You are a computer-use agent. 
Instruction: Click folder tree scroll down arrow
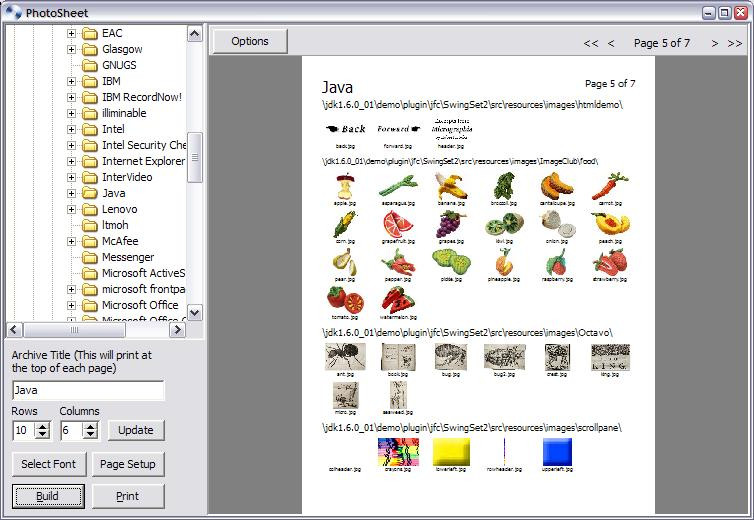[194, 313]
